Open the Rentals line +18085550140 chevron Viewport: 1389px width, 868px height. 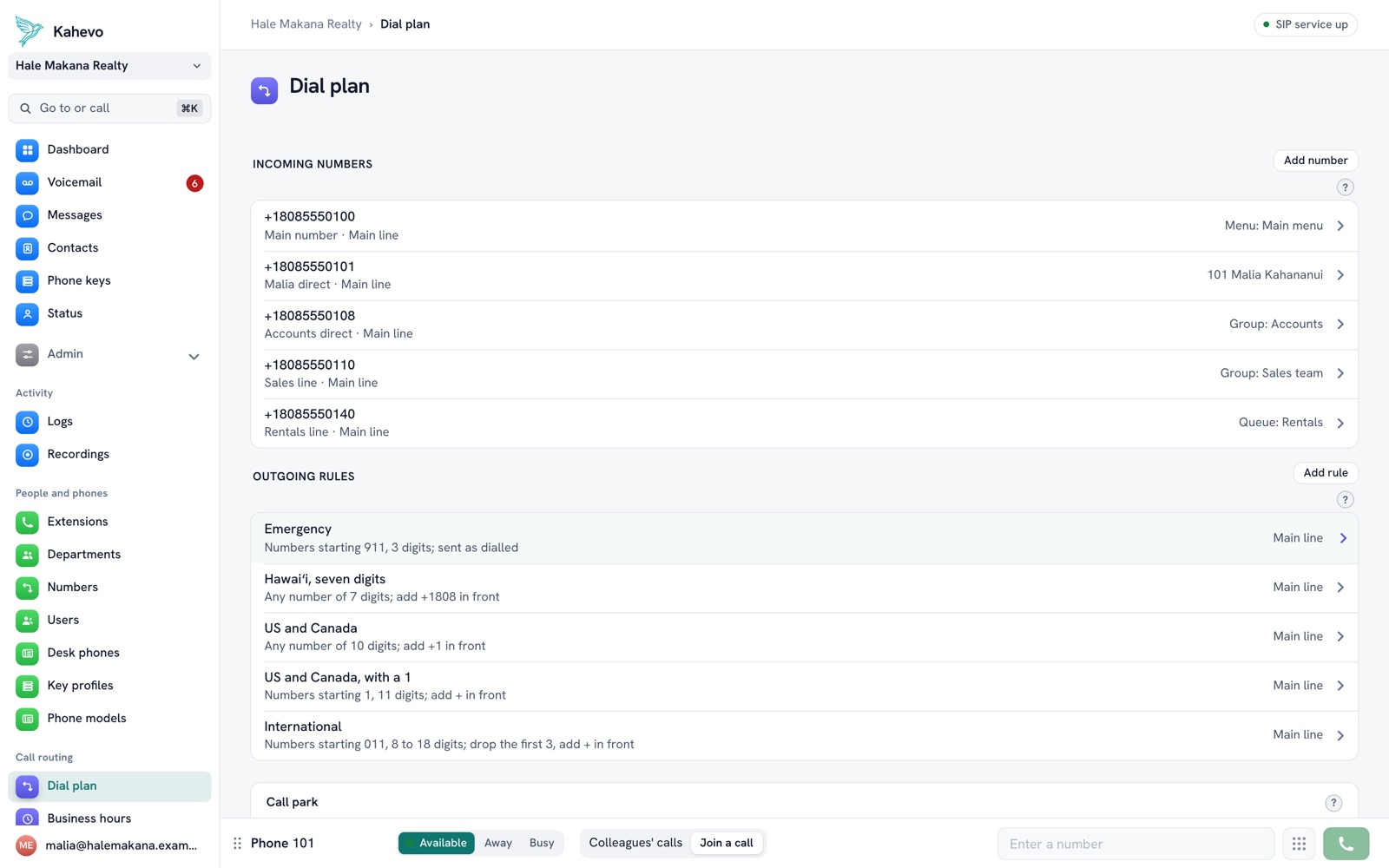coord(1340,423)
